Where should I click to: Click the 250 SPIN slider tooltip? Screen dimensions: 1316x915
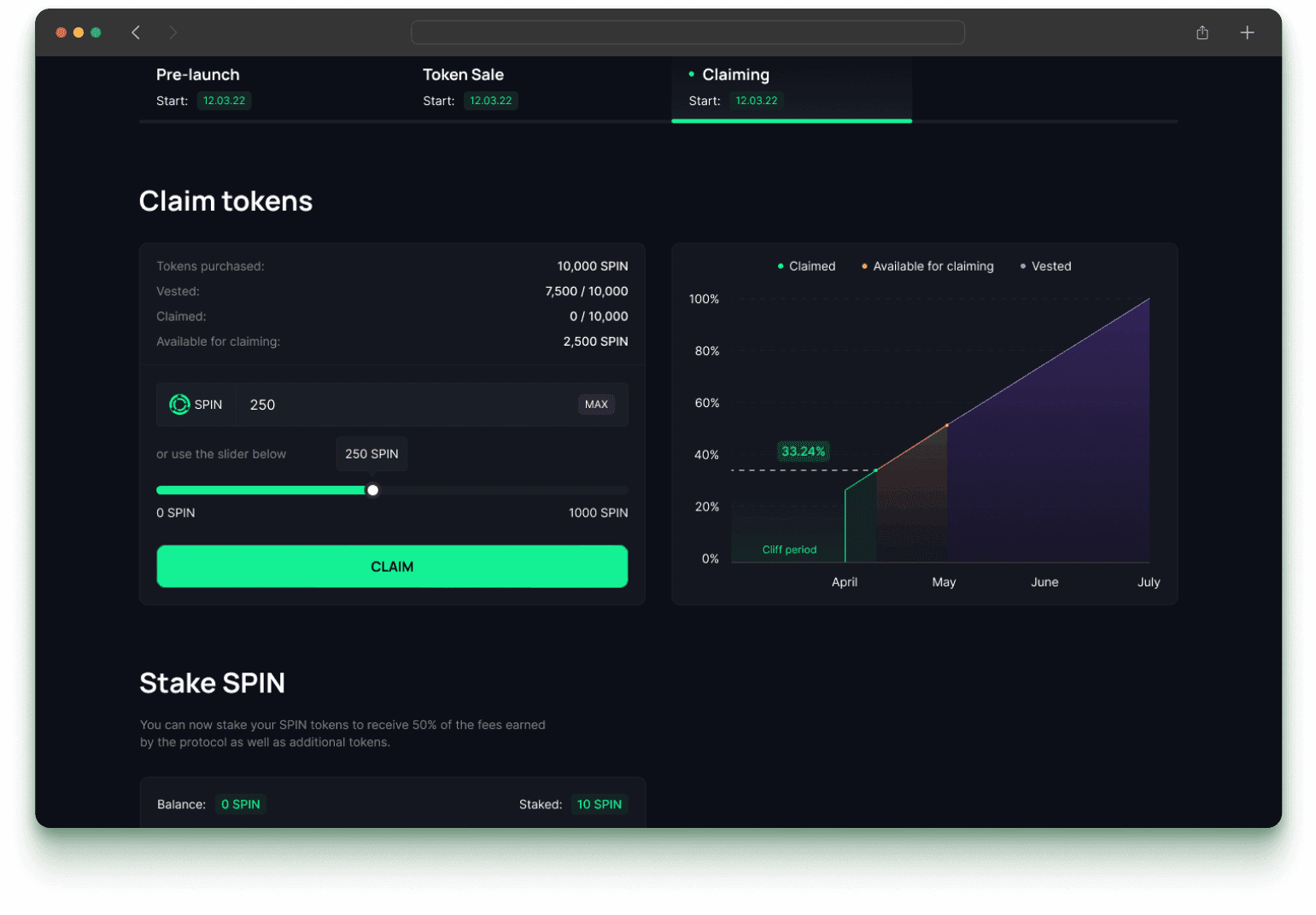tap(371, 454)
